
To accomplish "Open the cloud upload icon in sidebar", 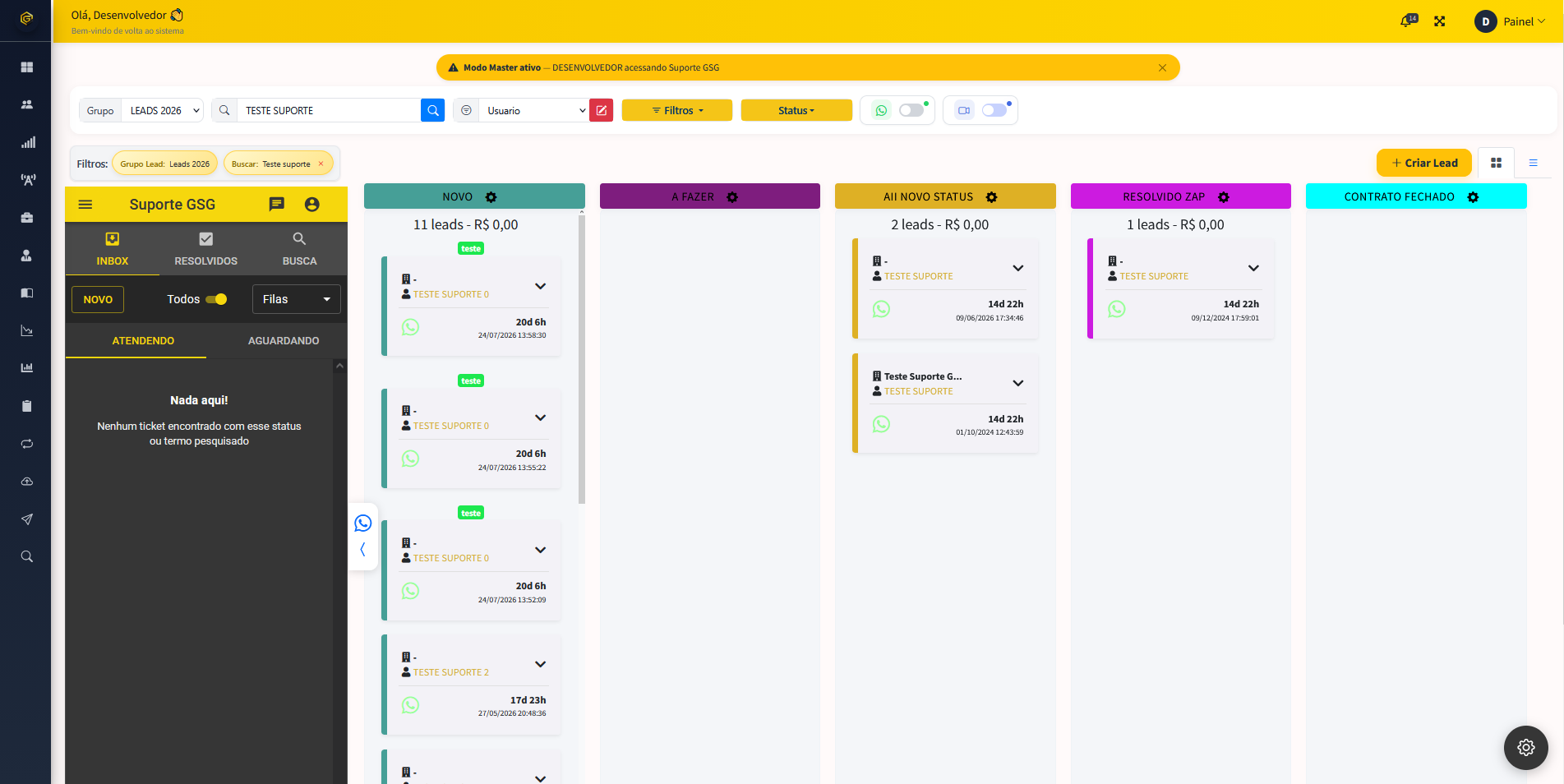I will [x=27, y=482].
